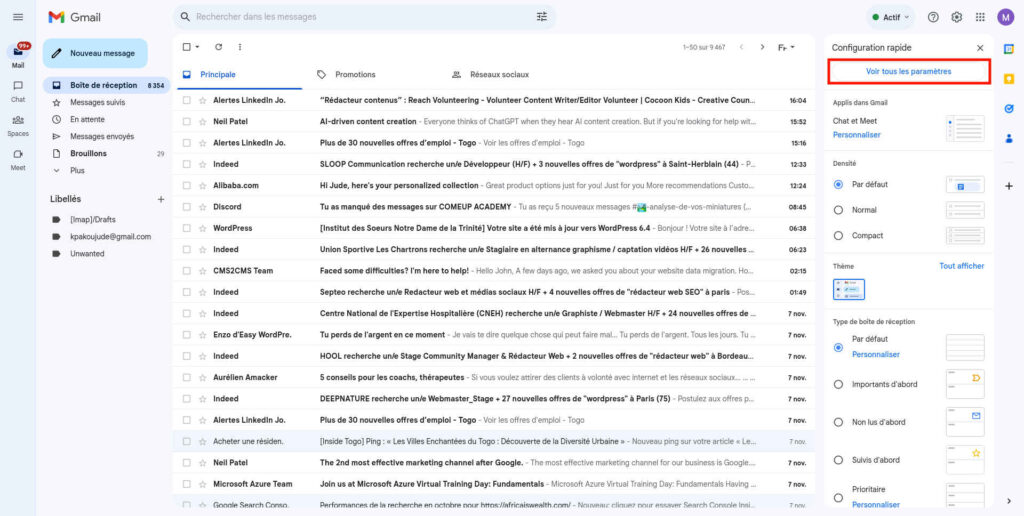Viewport: 1024px width, 516px height.
Task: Select Importants d'abord inbox type
Action: pos(839,385)
